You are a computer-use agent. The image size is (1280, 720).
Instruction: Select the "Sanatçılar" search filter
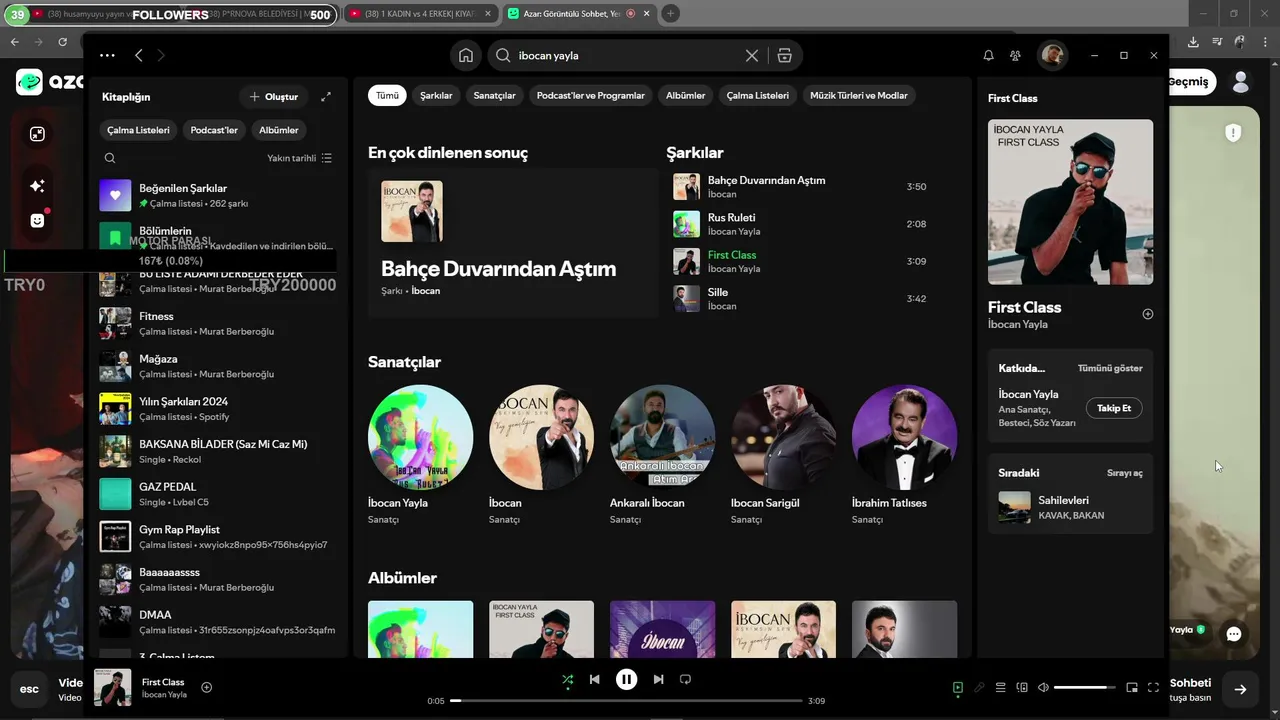click(495, 96)
